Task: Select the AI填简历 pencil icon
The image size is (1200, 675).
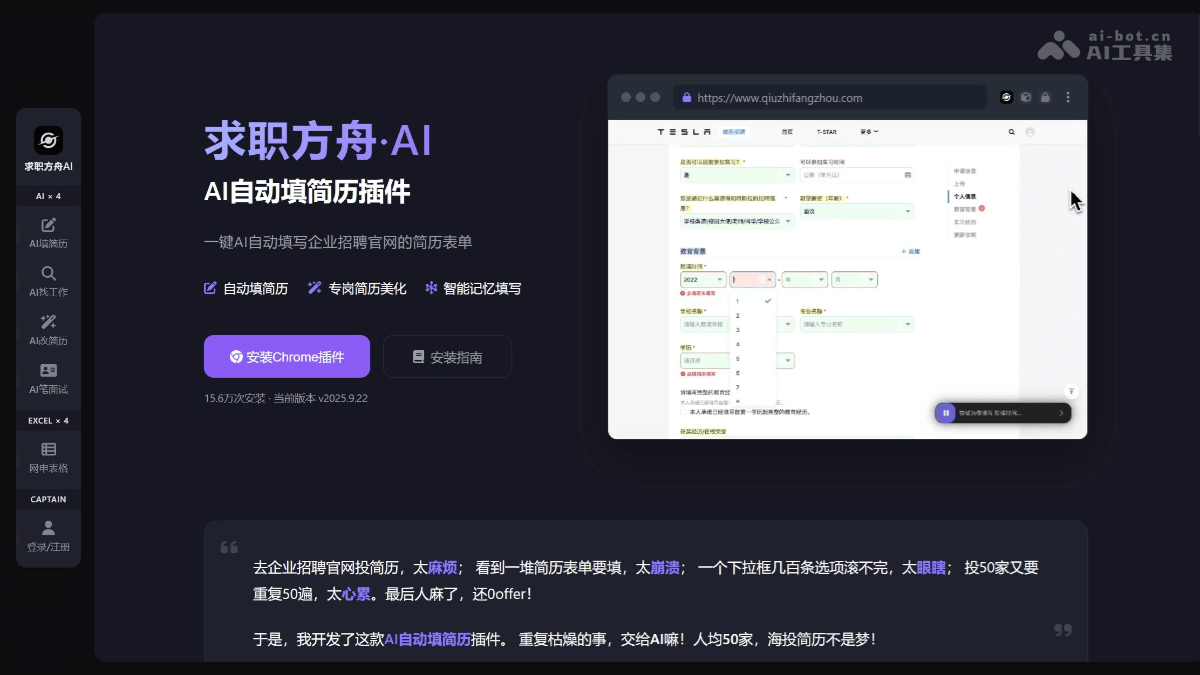Action: (48, 226)
